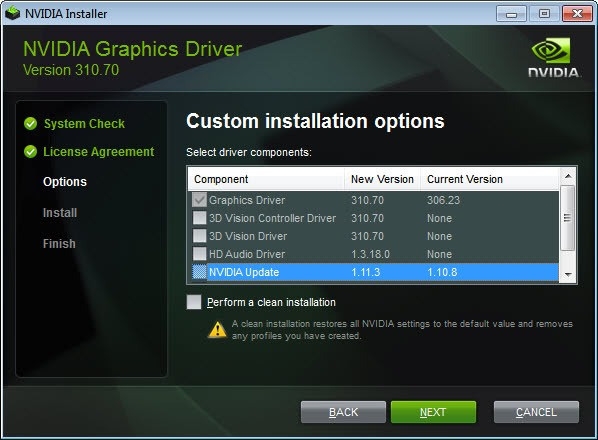Click the green checkmark beside System Check

tap(30, 124)
